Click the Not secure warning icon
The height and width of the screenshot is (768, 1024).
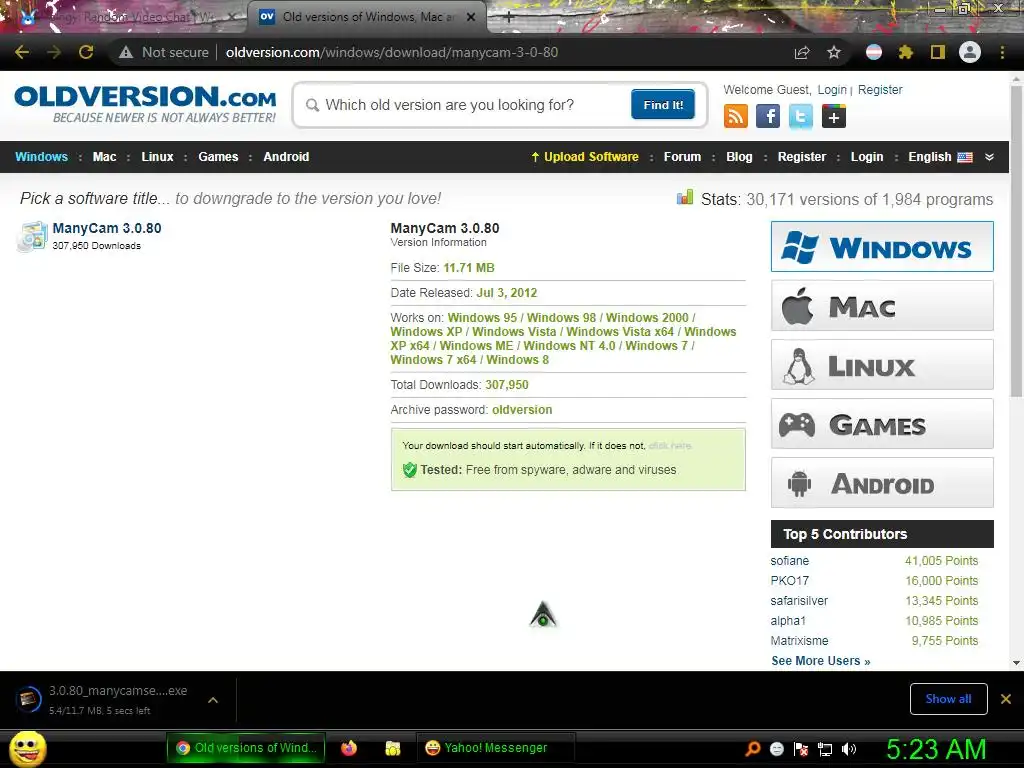[126, 52]
